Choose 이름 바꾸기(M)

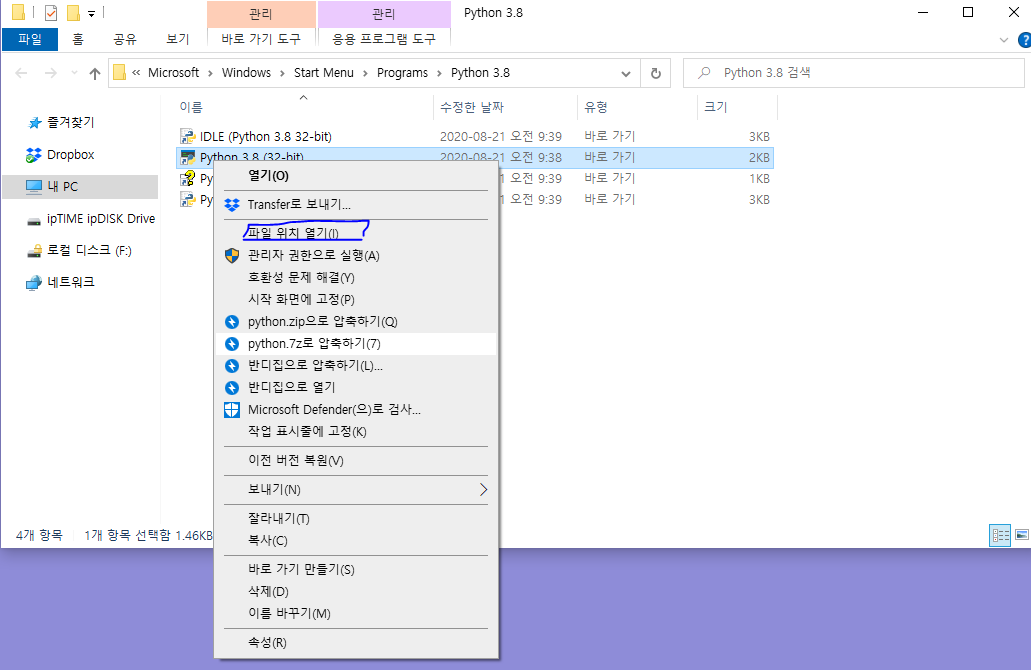356,613
